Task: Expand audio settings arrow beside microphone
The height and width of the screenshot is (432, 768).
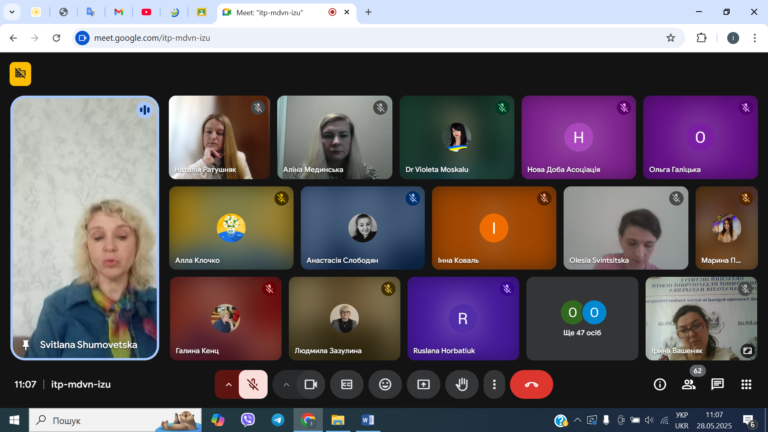Action: click(228, 384)
